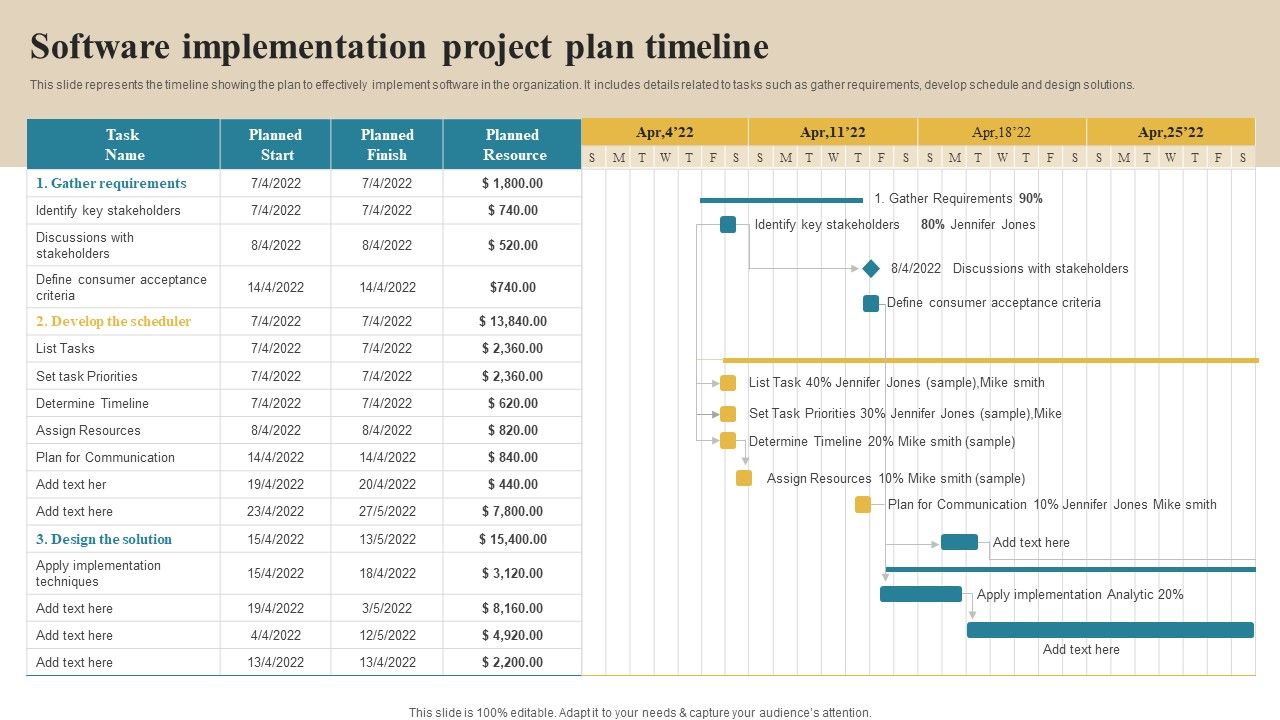Click the 'List Tasks' table row
The height and width of the screenshot is (720, 1280).
pos(304,348)
